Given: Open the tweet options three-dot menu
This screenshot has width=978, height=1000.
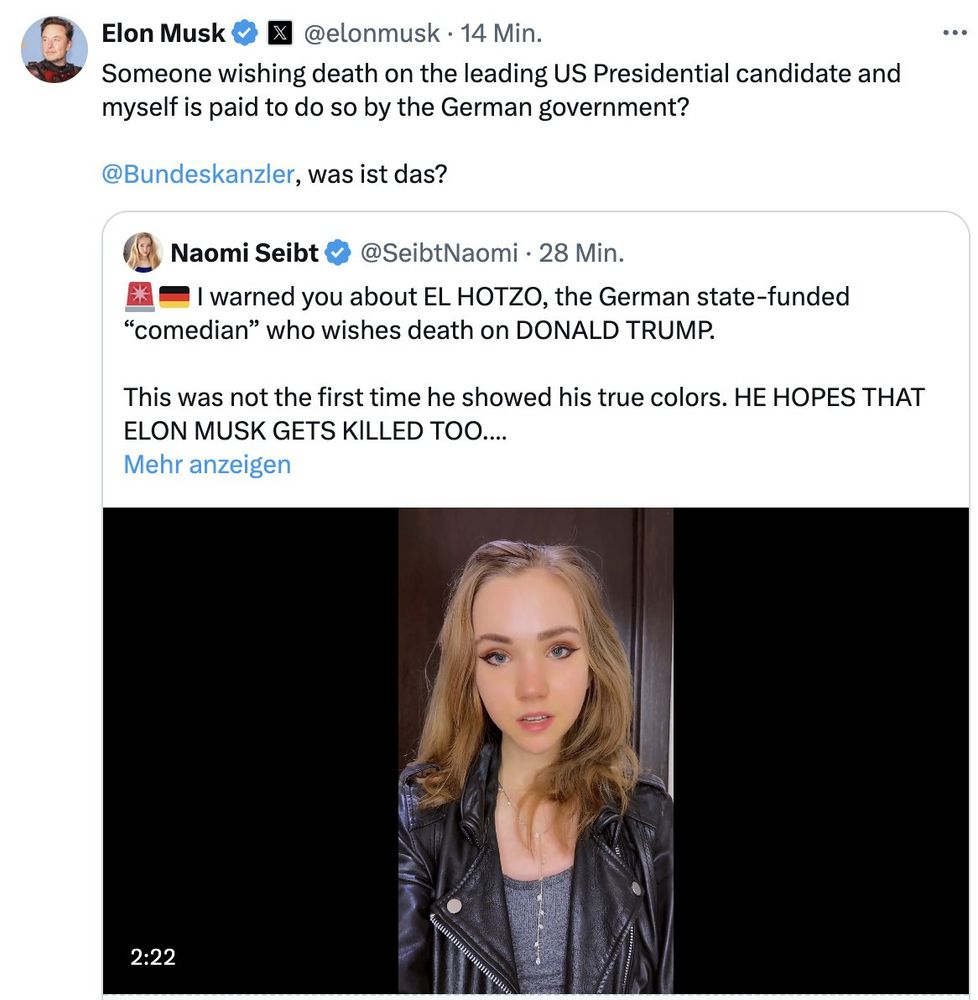Looking at the screenshot, I should [955, 33].
